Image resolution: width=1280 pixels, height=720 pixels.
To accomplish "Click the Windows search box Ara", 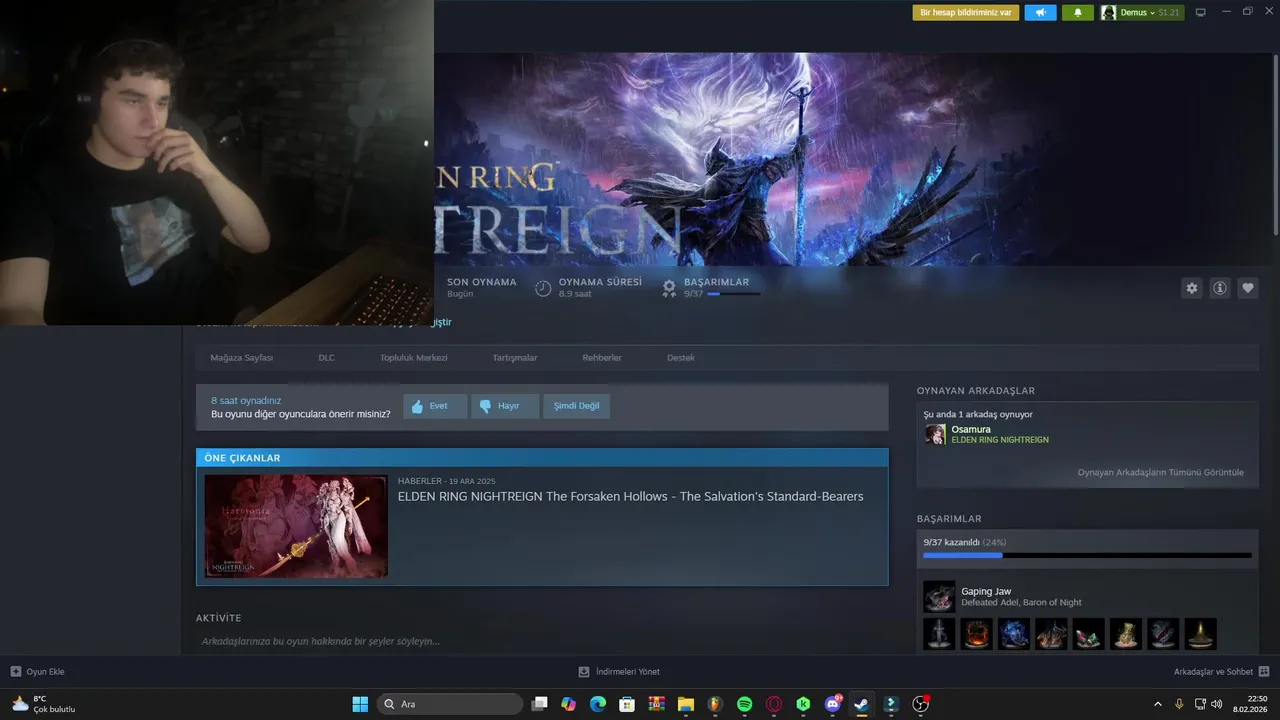I will pyautogui.click(x=449, y=704).
